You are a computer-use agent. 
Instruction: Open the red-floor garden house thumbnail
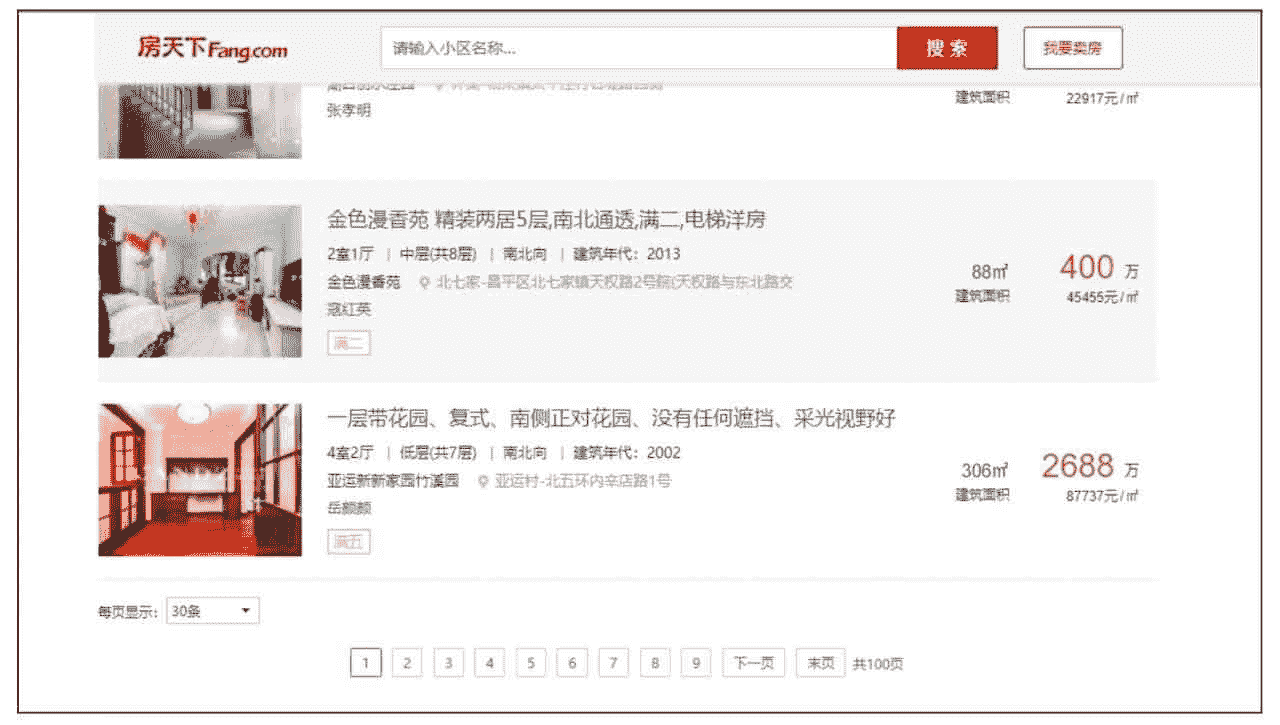click(200, 480)
